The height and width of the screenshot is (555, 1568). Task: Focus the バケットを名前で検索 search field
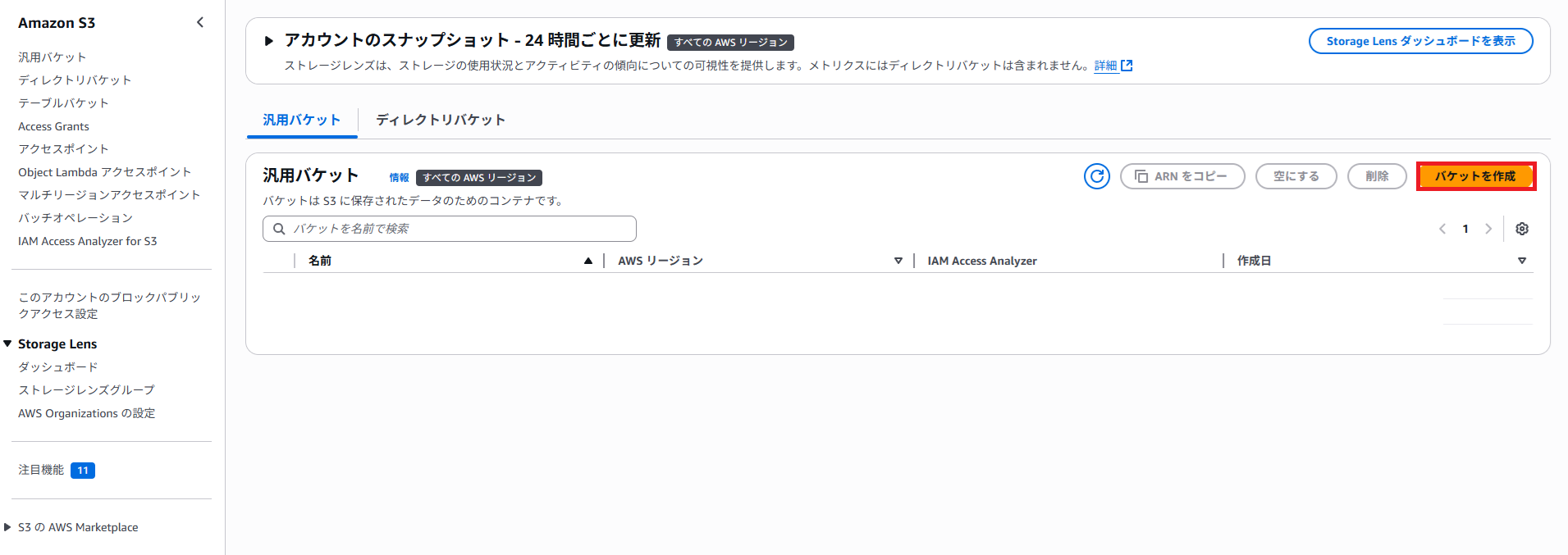click(449, 229)
